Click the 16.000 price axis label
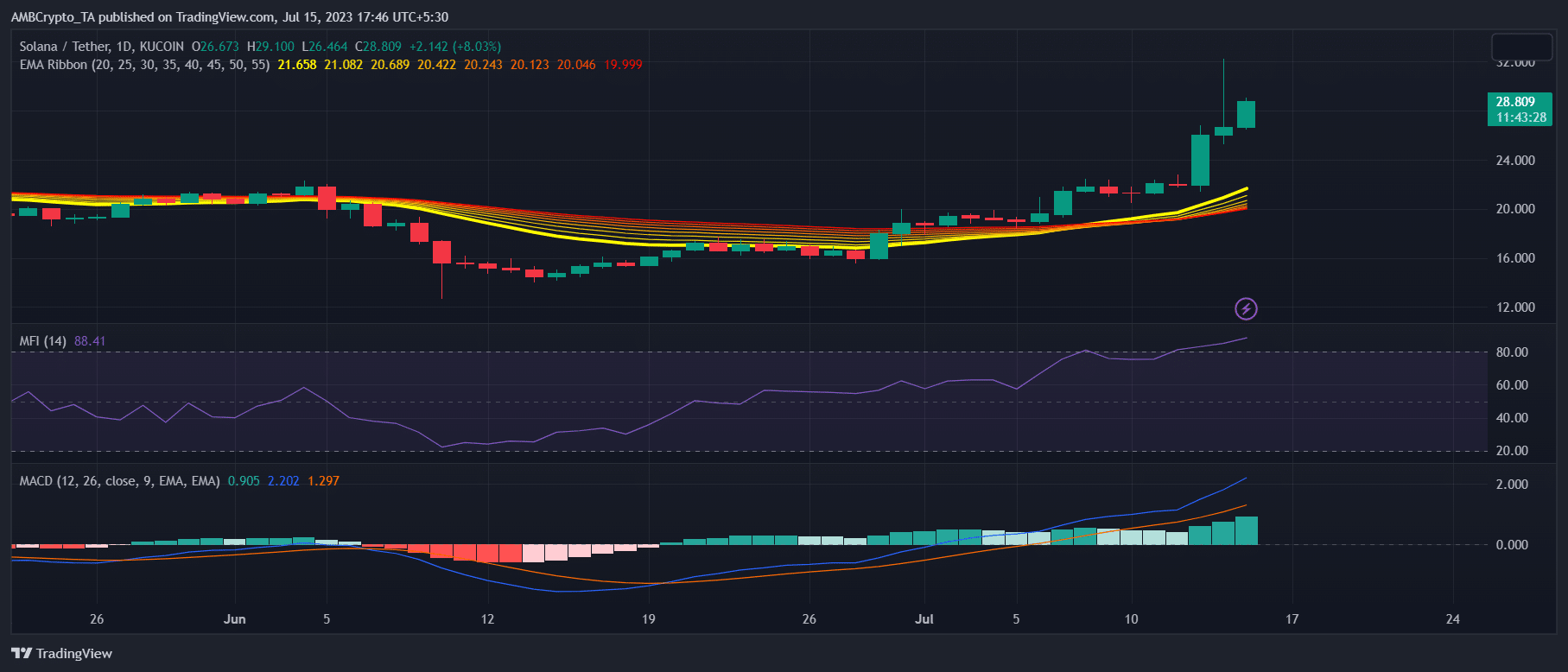The width and height of the screenshot is (1568, 672). point(1516,258)
